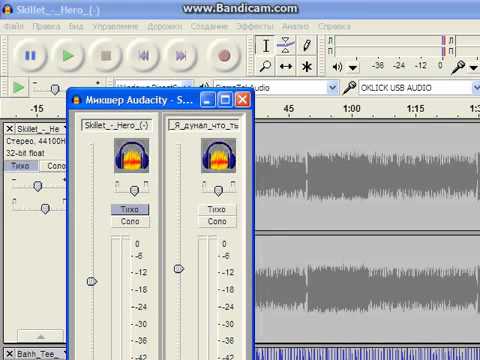Click the Skillet headphones instrument icon in mixer
The image size is (480, 360).
coord(131,156)
